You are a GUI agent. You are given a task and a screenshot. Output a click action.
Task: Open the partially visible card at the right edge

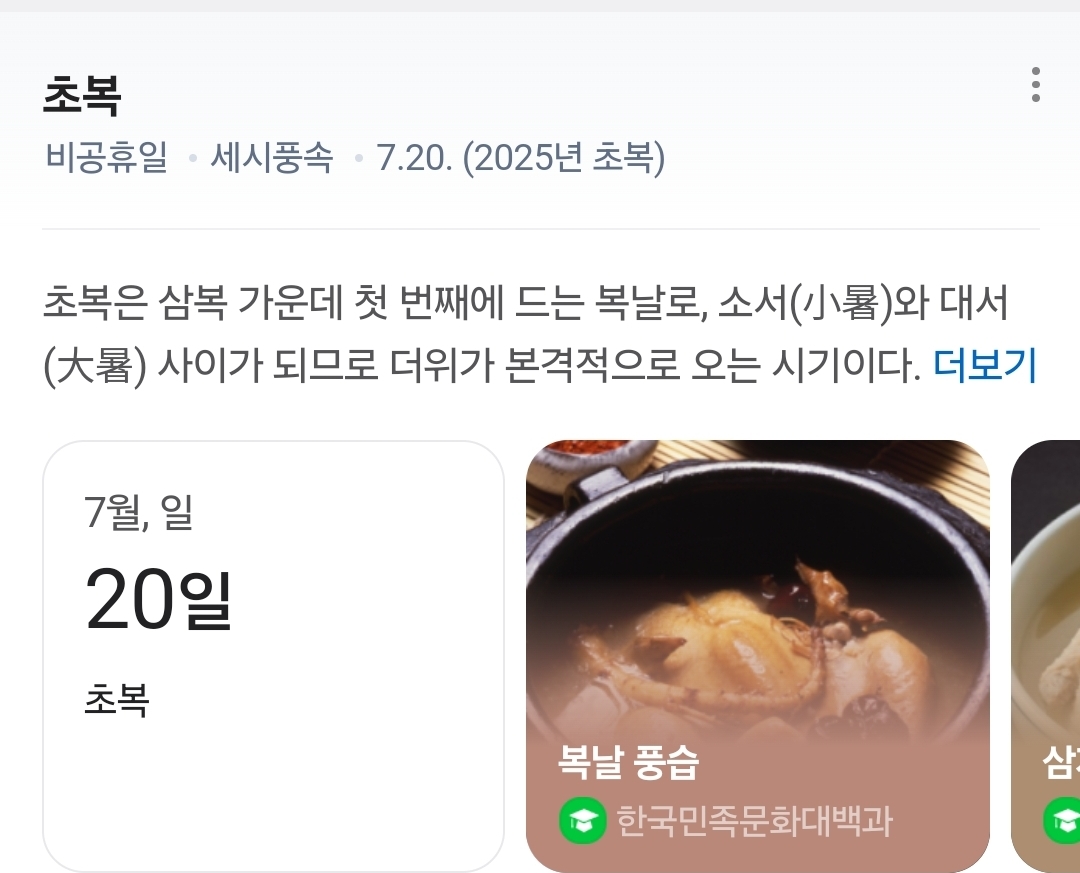1046,655
